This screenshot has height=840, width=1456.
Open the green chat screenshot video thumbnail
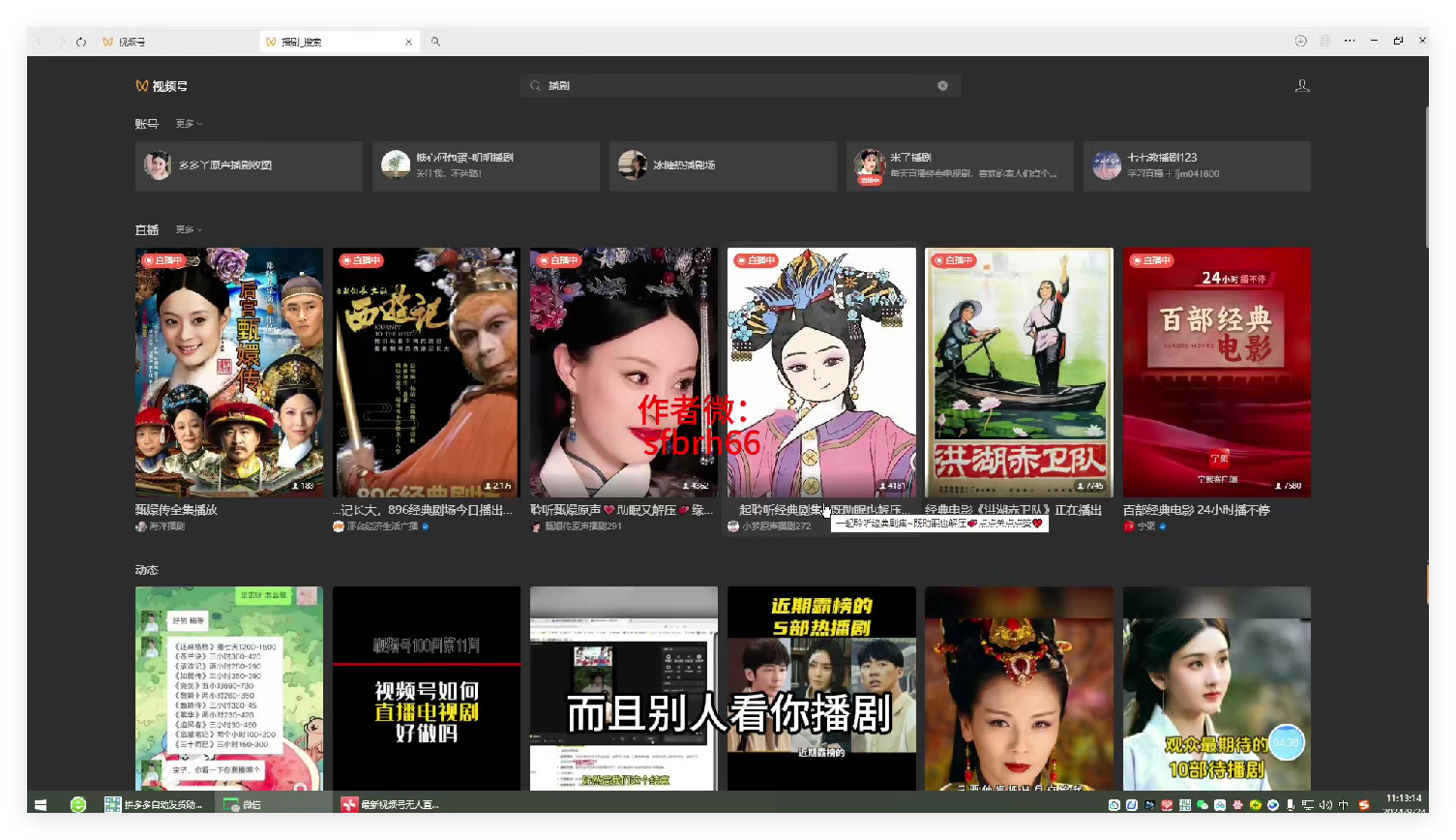pos(229,688)
